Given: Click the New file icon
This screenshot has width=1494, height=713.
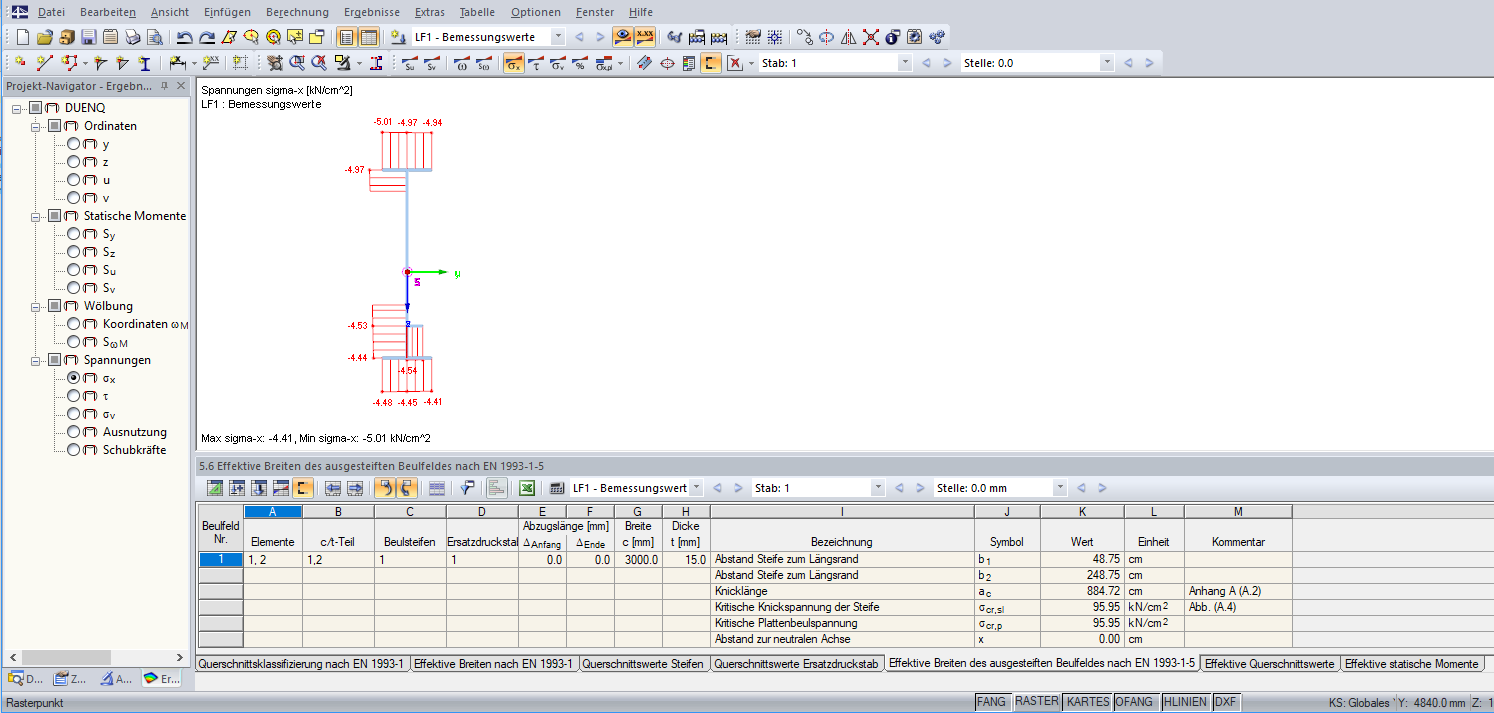Looking at the screenshot, I should pyautogui.click(x=23, y=37).
